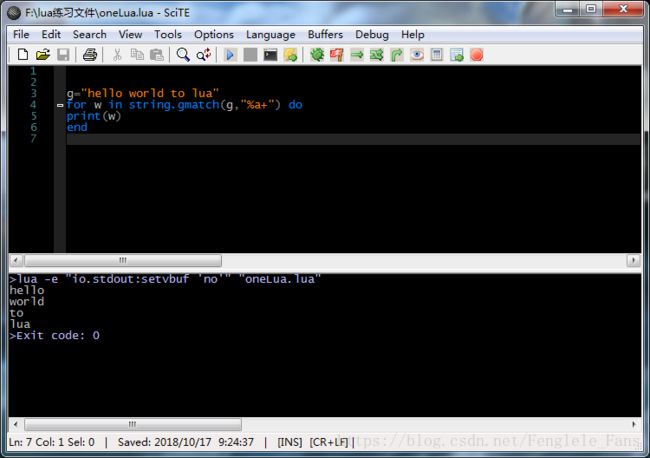Image resolution: width=650 pixels, height=458 pixels.
Task: Cut selection using the scissors icon
Action: coord(117,55)
